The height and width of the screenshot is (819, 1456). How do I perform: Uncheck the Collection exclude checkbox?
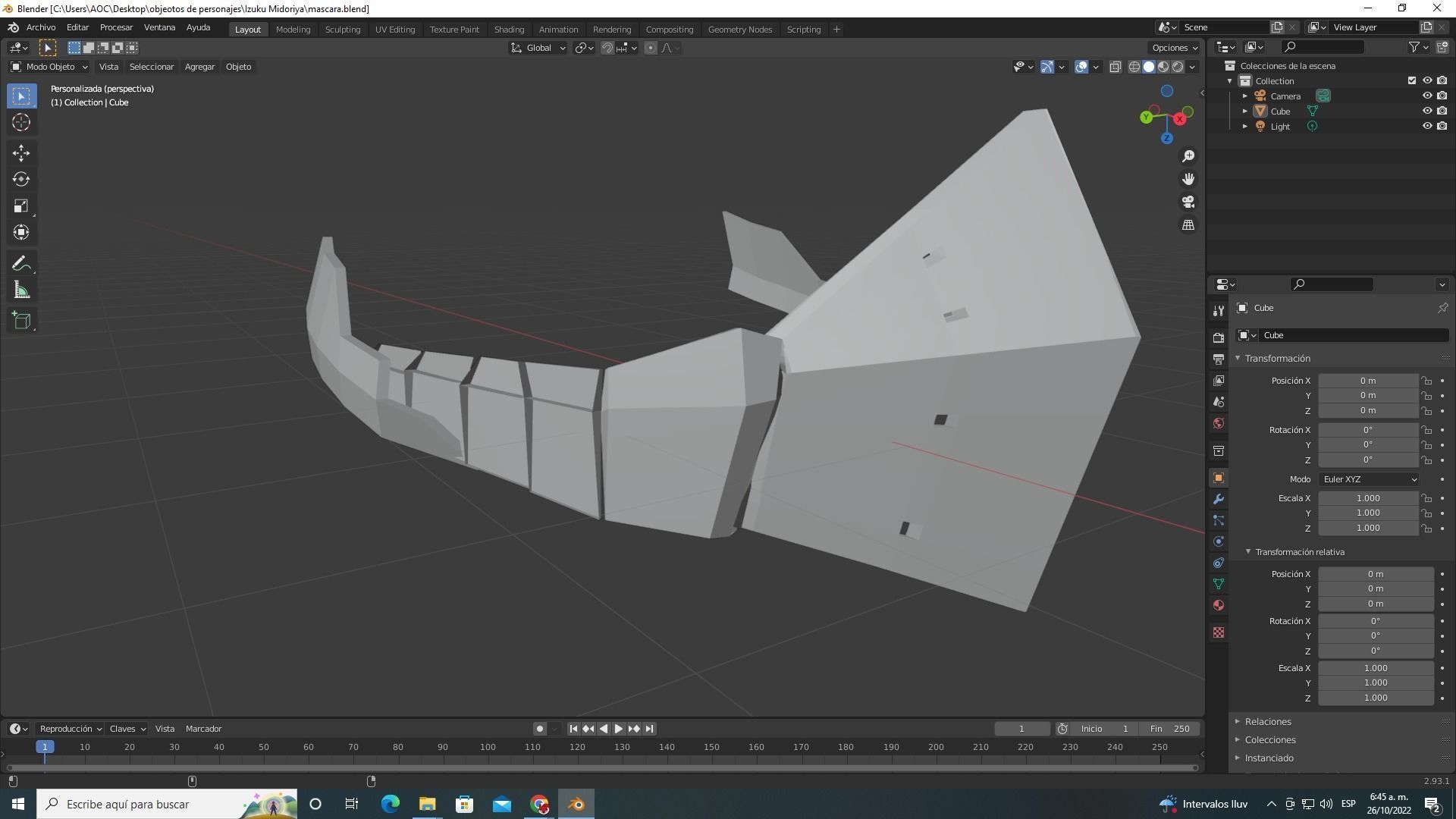1411,80
